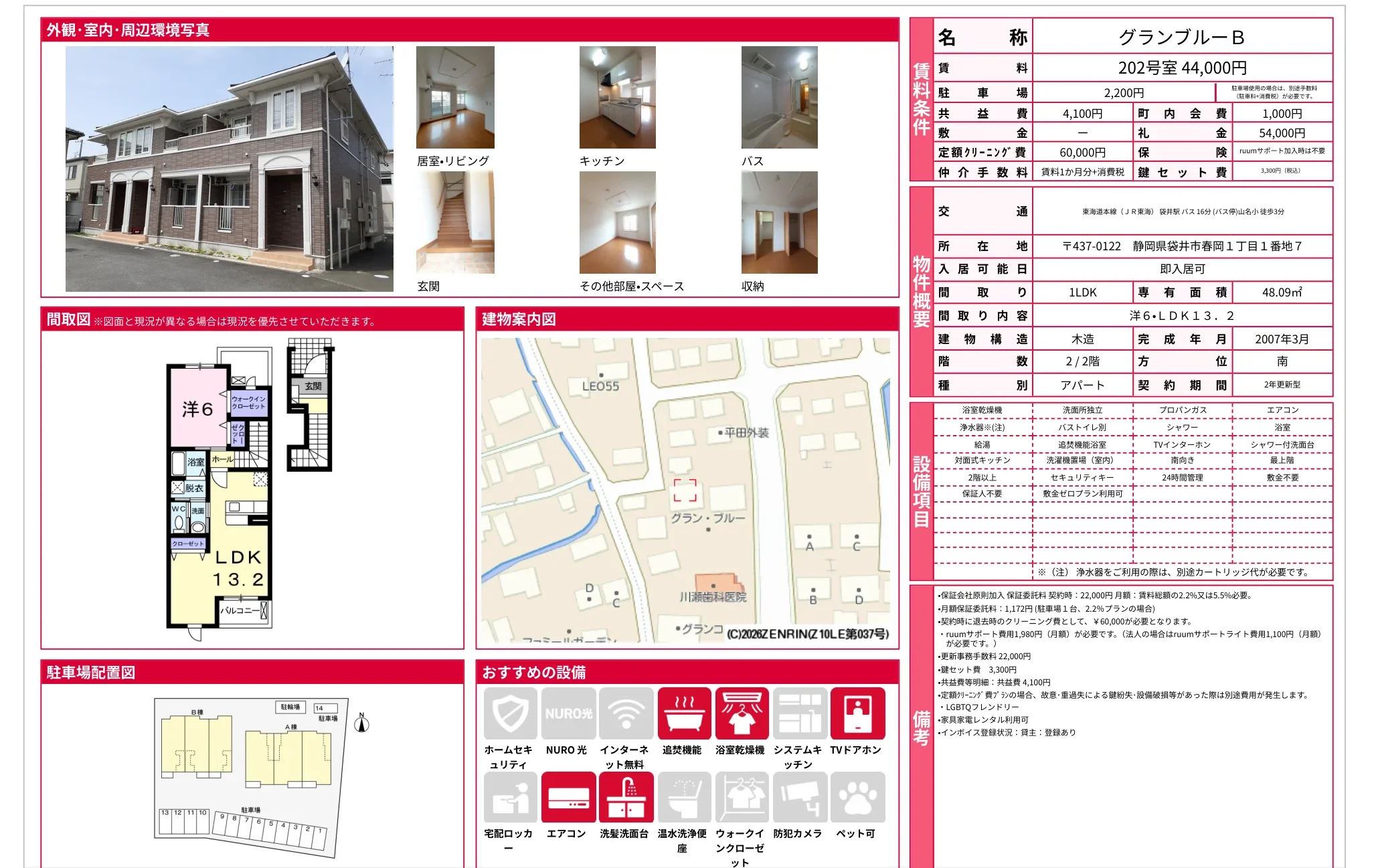The height and width of the screenshot is (868, 1376).
Task: Click the brokerage fee value 賃料1か月分+消費税
Action: click(x=1083, y=172)
